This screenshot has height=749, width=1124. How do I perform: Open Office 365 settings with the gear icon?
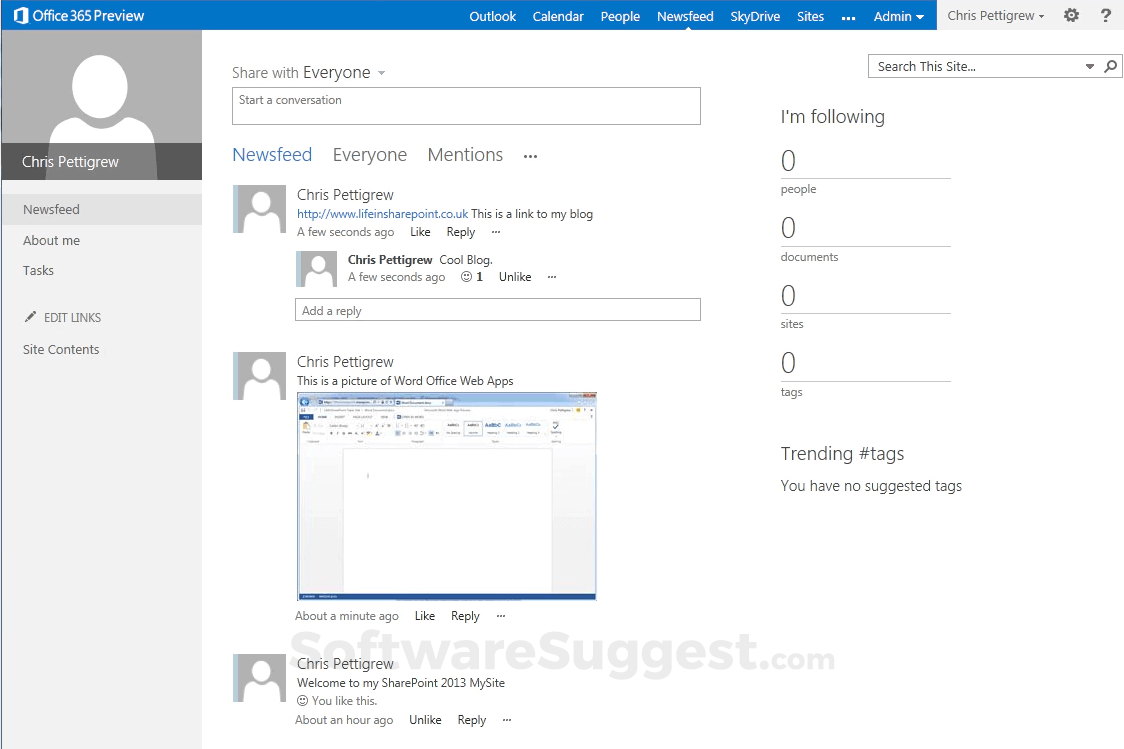click(1069, 15)
